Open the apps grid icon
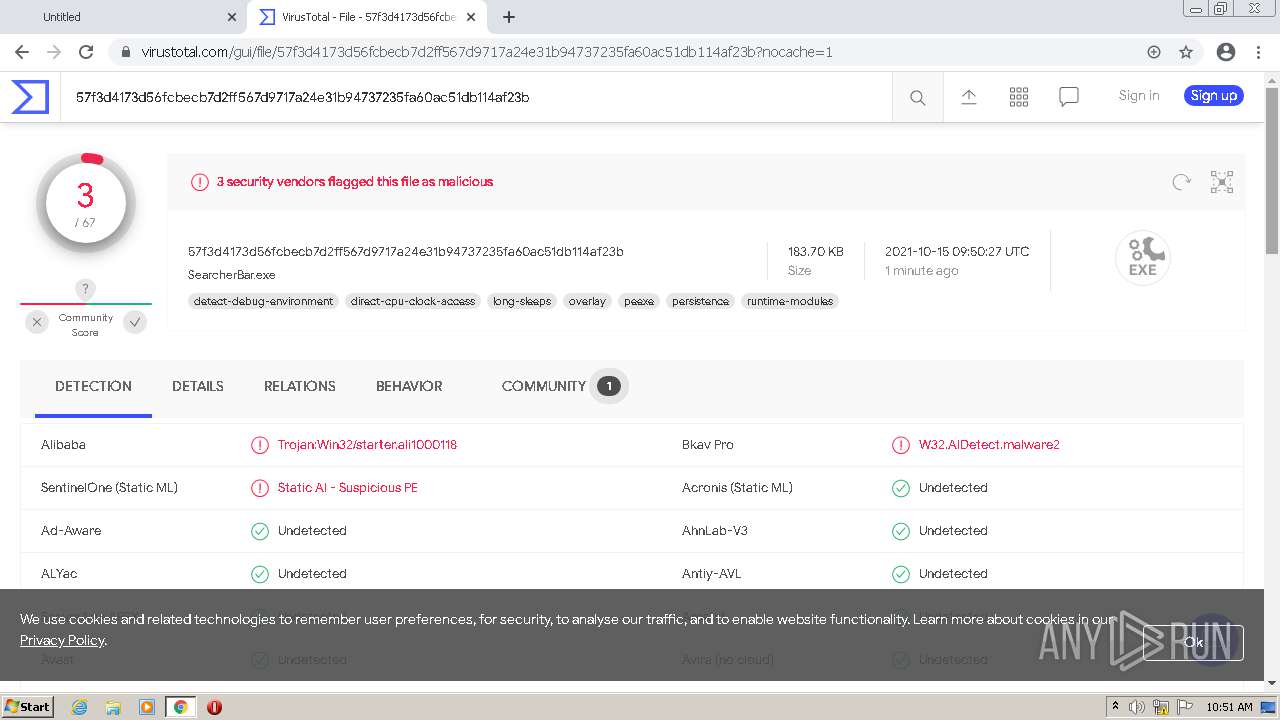The image size is (1280, 720). pos(1018,97)
